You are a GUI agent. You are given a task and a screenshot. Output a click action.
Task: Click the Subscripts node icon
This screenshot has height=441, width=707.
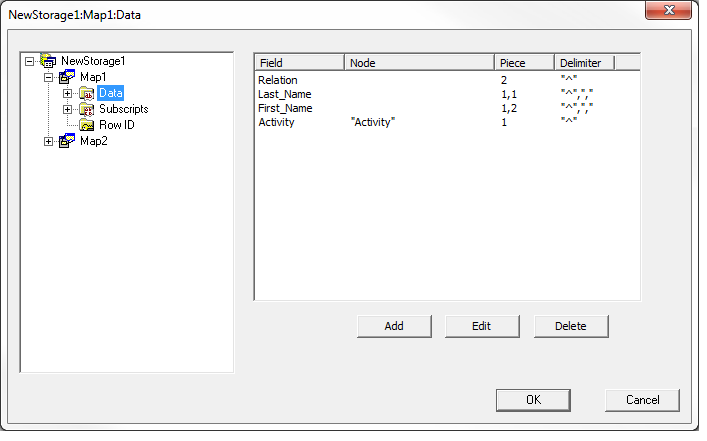pyautogui.click(x=87, y=109)
